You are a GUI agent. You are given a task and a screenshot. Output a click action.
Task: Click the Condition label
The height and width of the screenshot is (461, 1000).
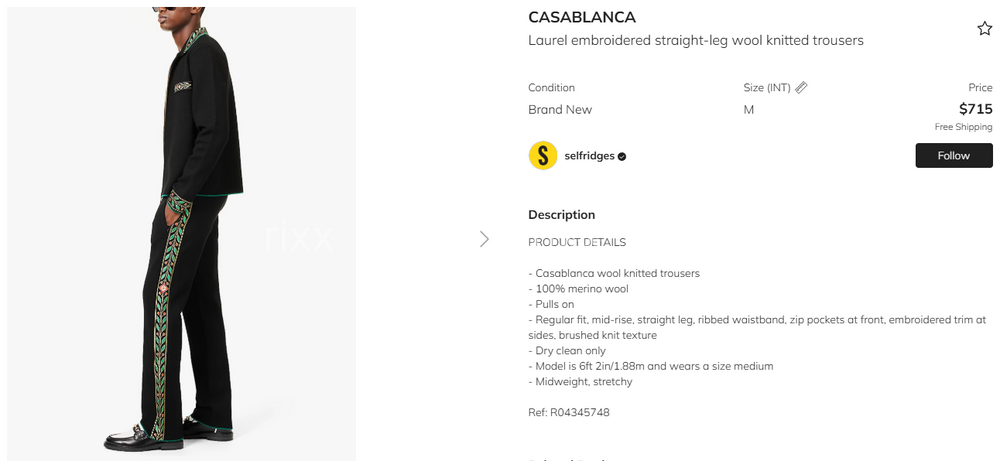point(551,88)
